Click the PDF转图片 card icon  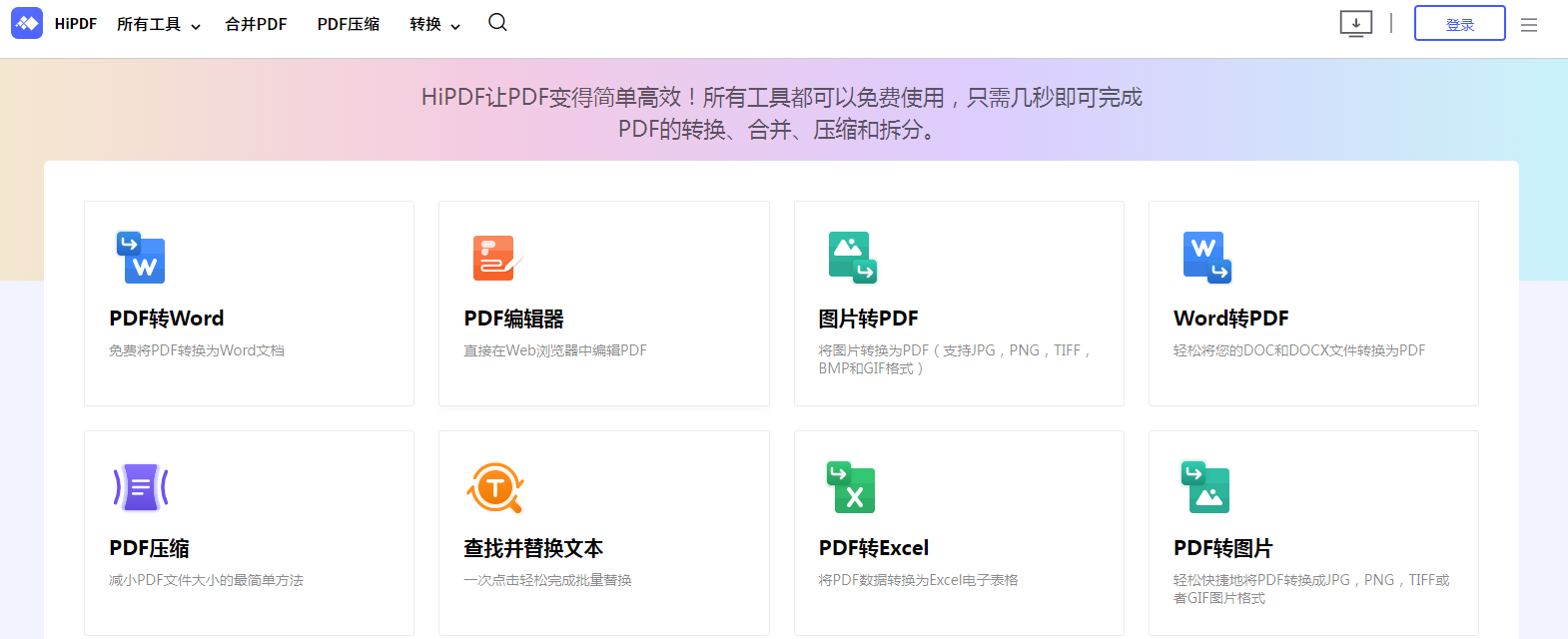pyautogui.click(x=1205, y=487)
